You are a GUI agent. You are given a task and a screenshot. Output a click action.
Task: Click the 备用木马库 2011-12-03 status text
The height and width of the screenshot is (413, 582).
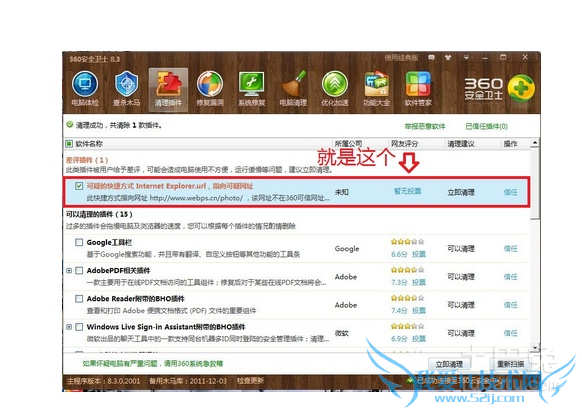click(187, 381)
